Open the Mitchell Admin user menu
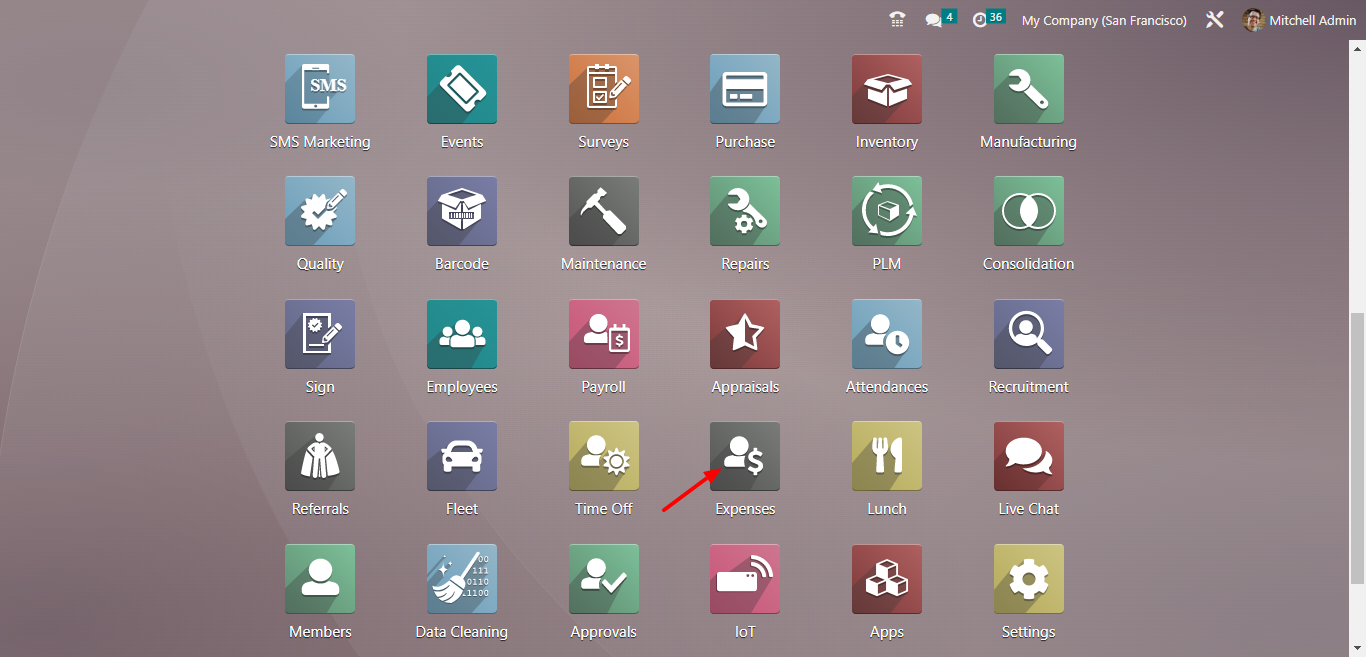This screenshot has height=657, width=1366. click(1297, 20)
